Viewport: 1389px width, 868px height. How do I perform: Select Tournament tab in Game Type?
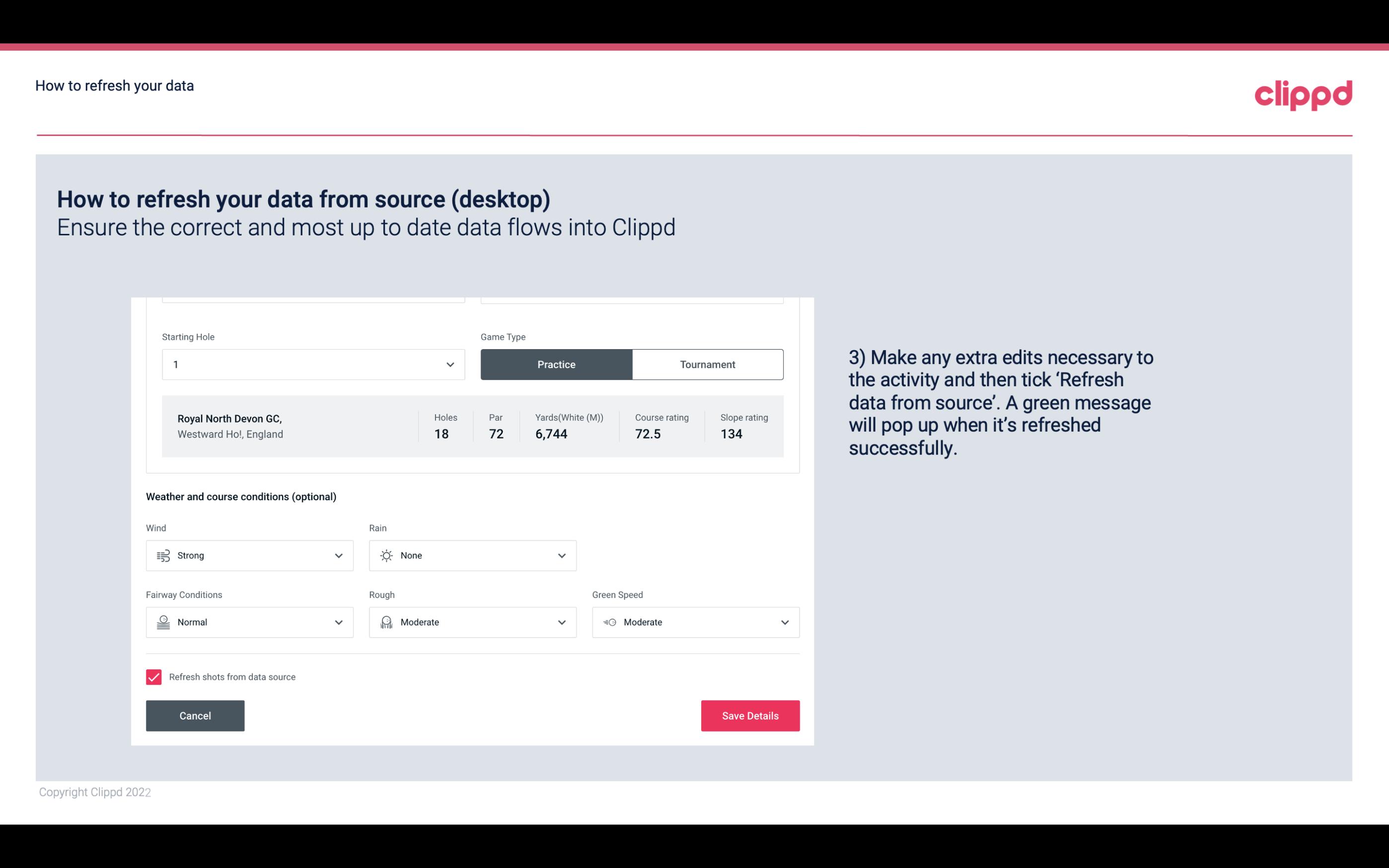click(707, 364)
